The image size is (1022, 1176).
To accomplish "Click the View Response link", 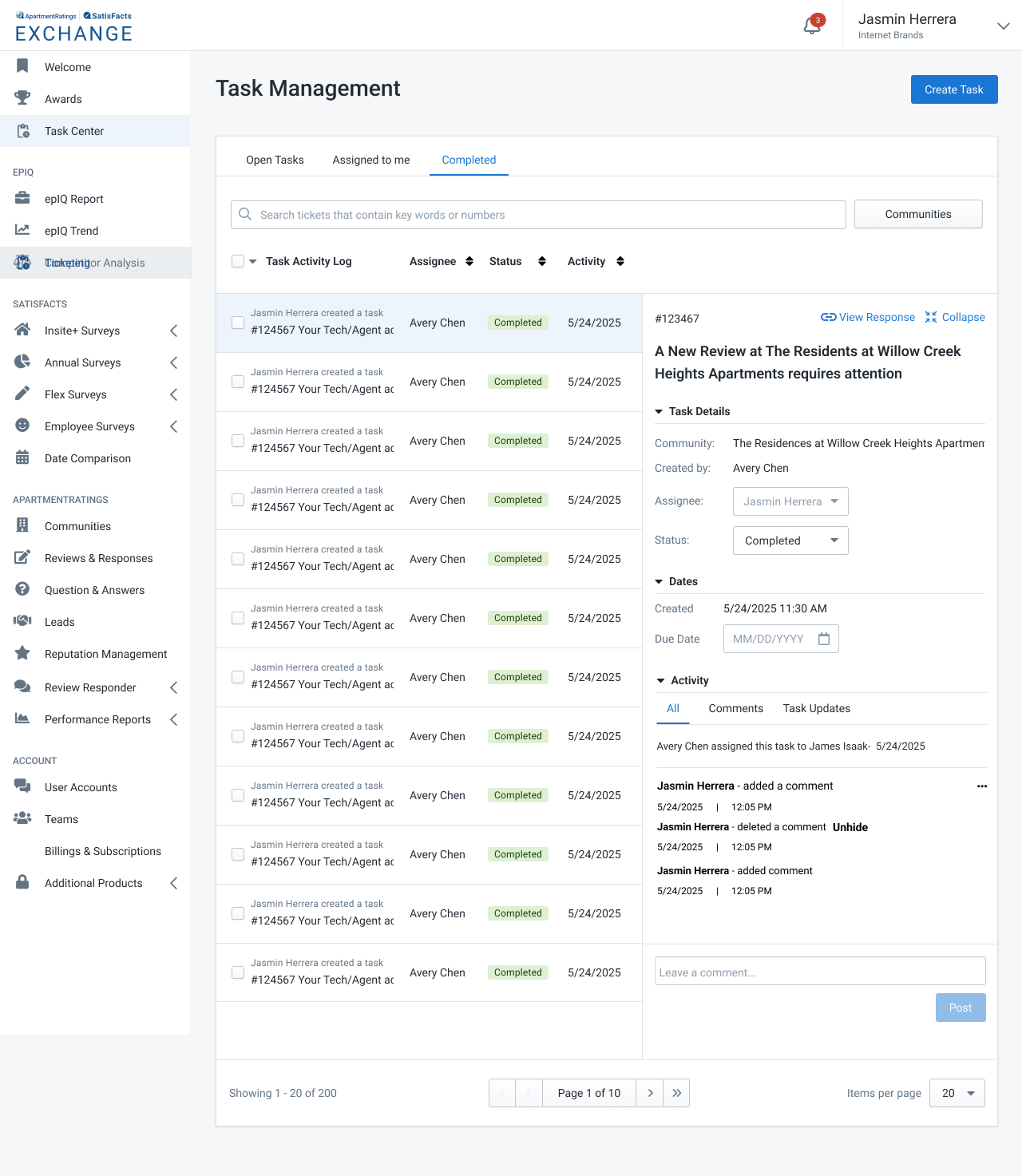I will [x=877, y=317].
